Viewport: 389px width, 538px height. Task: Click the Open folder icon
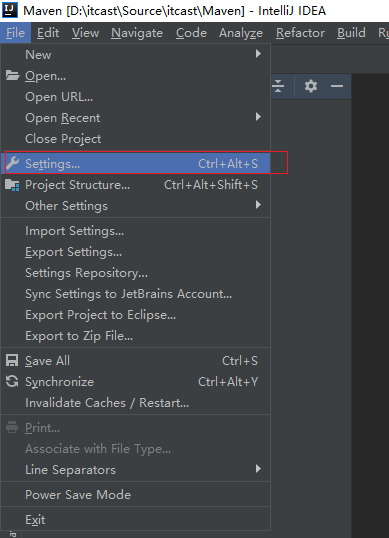[12, 75]
